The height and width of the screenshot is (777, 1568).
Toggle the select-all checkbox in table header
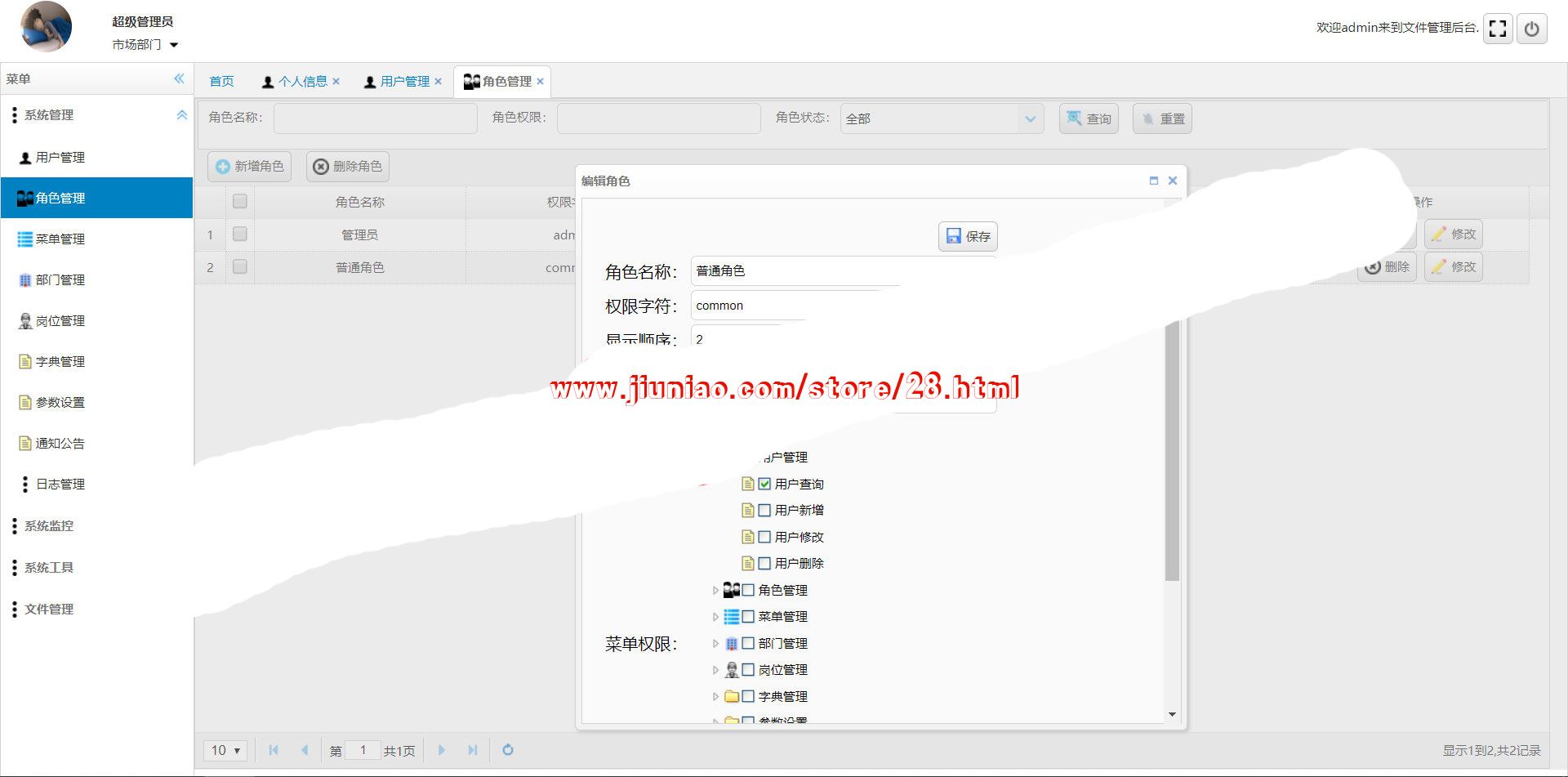click(239, 201)
